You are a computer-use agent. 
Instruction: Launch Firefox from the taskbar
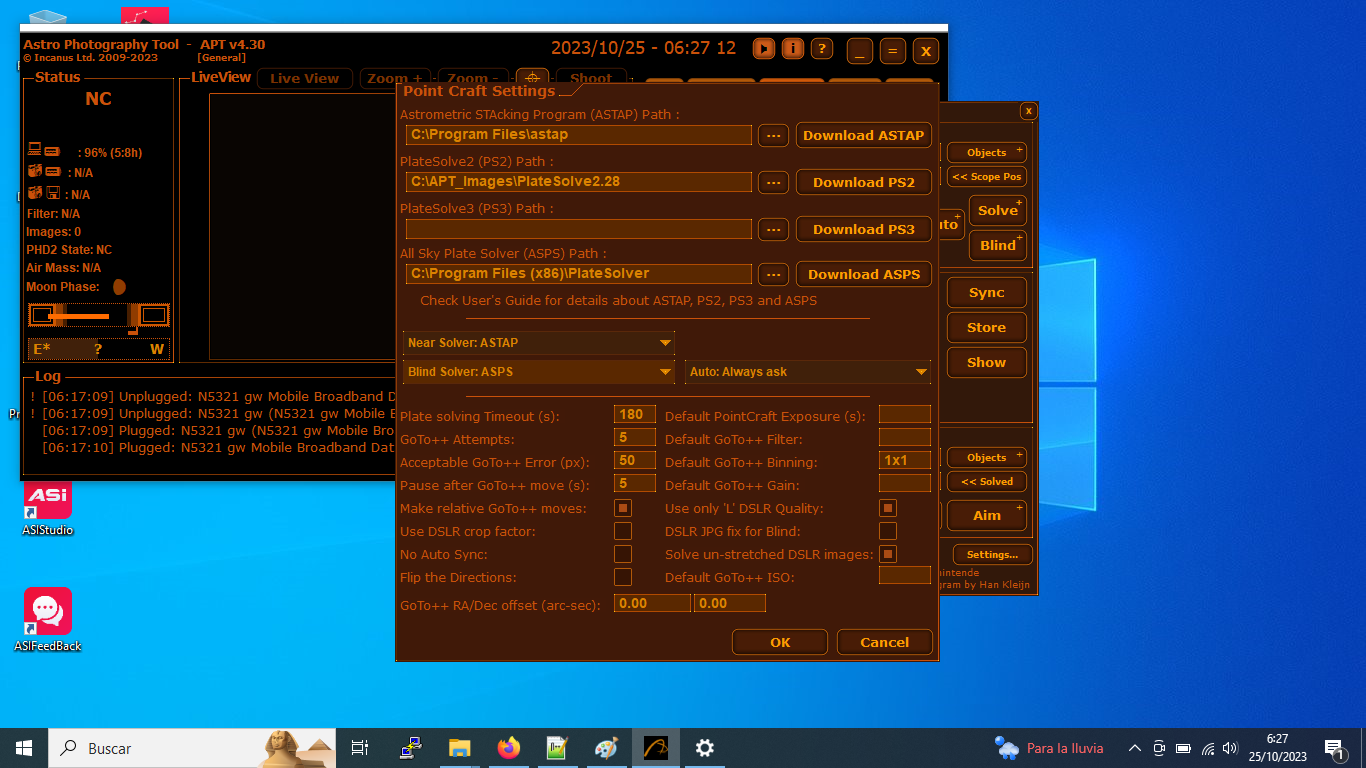point(508,748)
